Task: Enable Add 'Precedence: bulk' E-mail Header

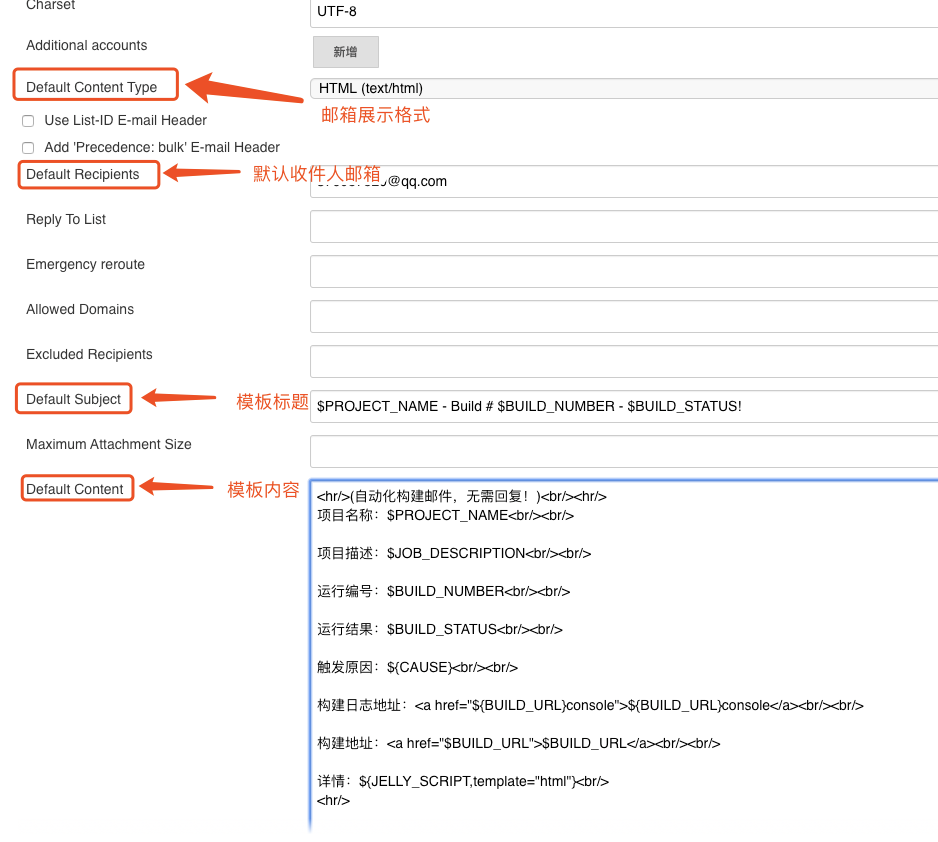Action: point(27,147)
